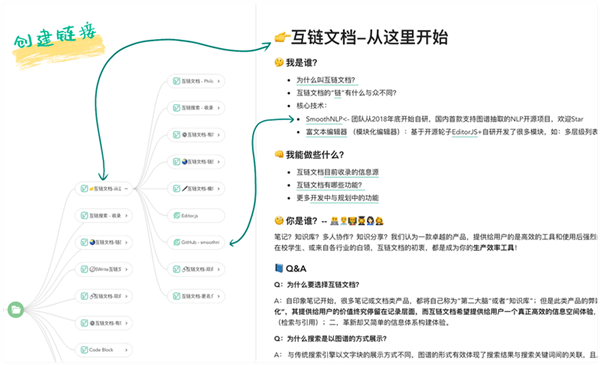This screenshot has height=365, width=600.
Task: Click blue book emoji beside Q&A heading
Action: click(x=279, y=268)
